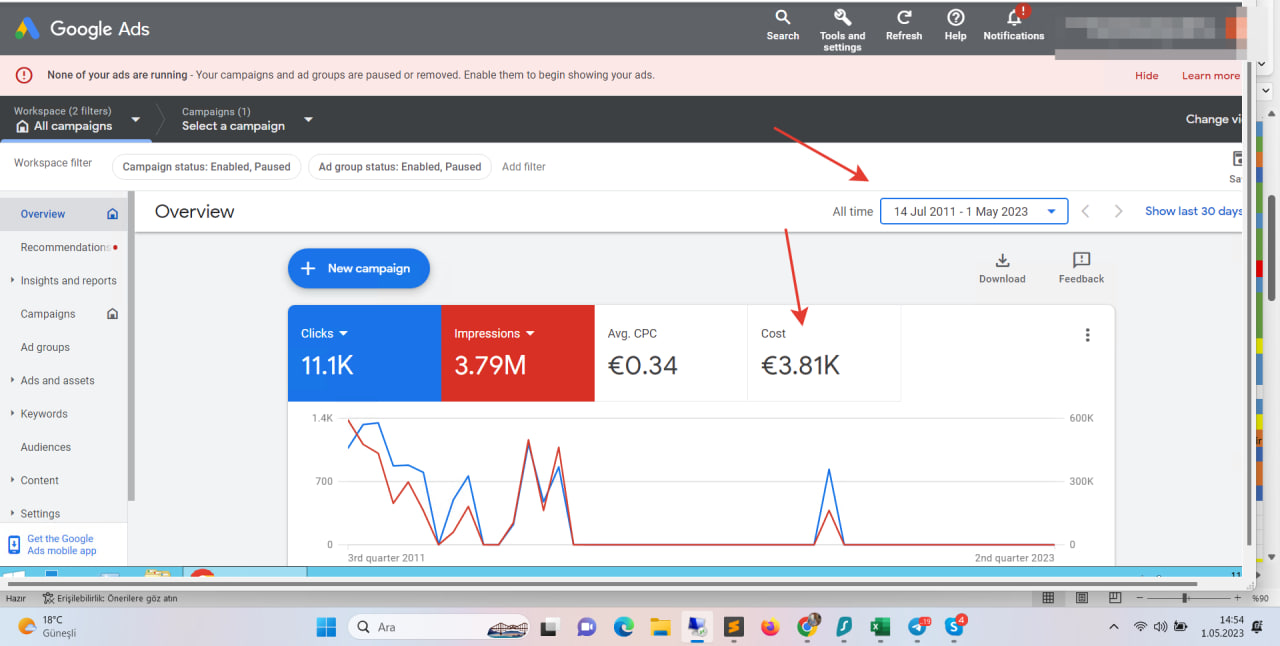Click Add filter

point(524,167)
